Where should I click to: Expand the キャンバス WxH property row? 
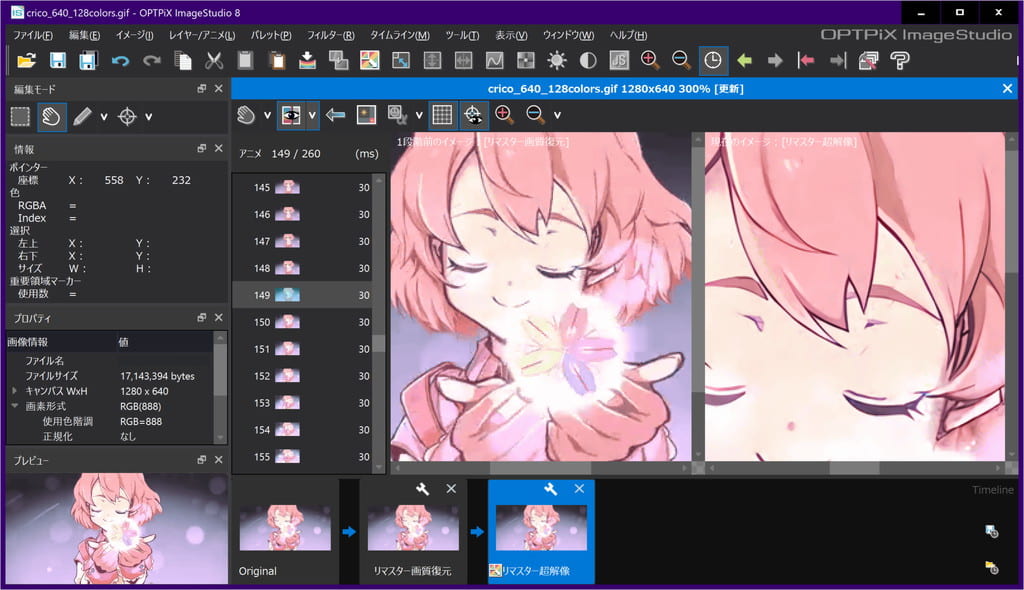click(14, 391)
